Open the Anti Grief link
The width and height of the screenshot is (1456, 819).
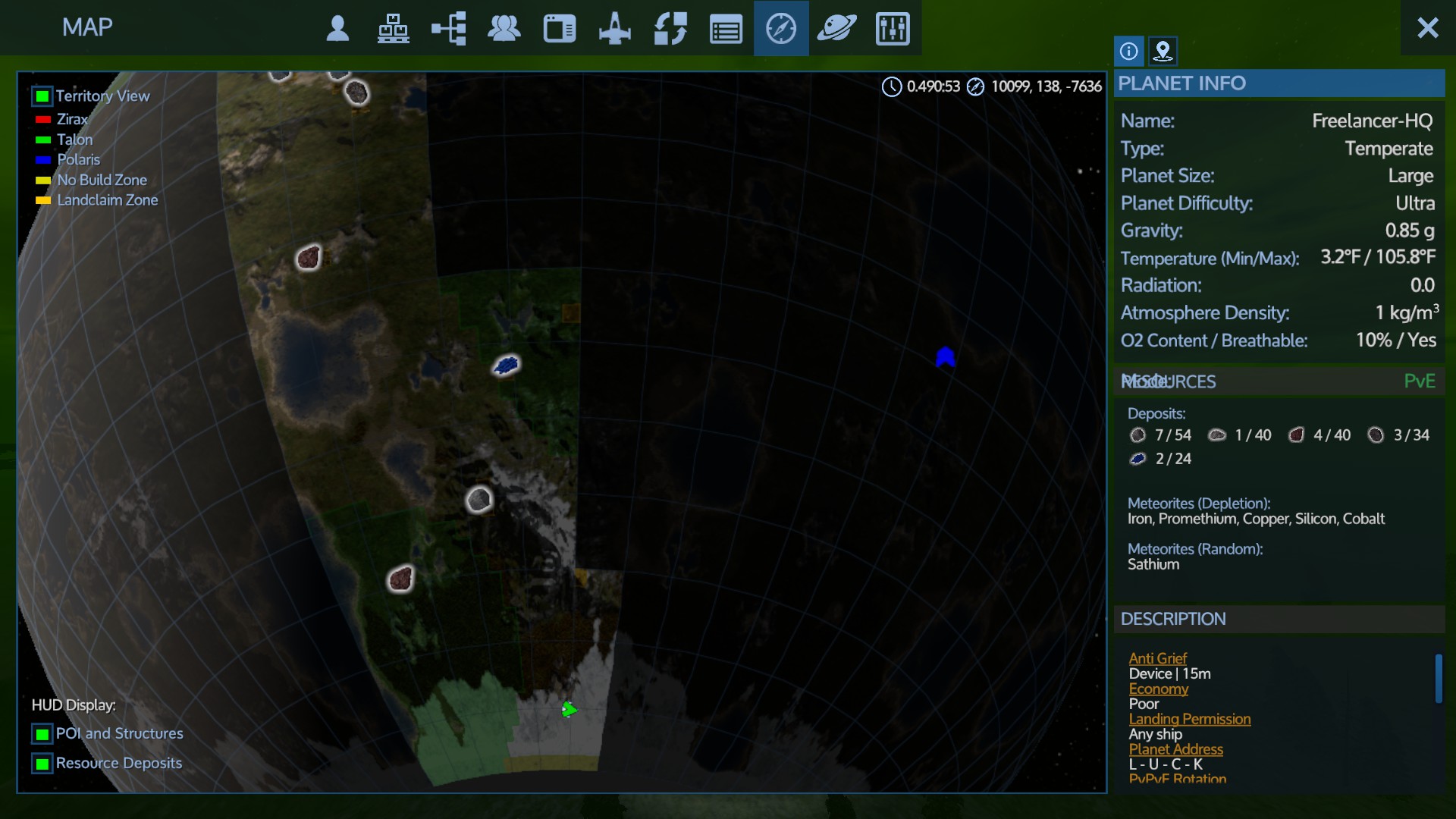[x=1157, y=658]
